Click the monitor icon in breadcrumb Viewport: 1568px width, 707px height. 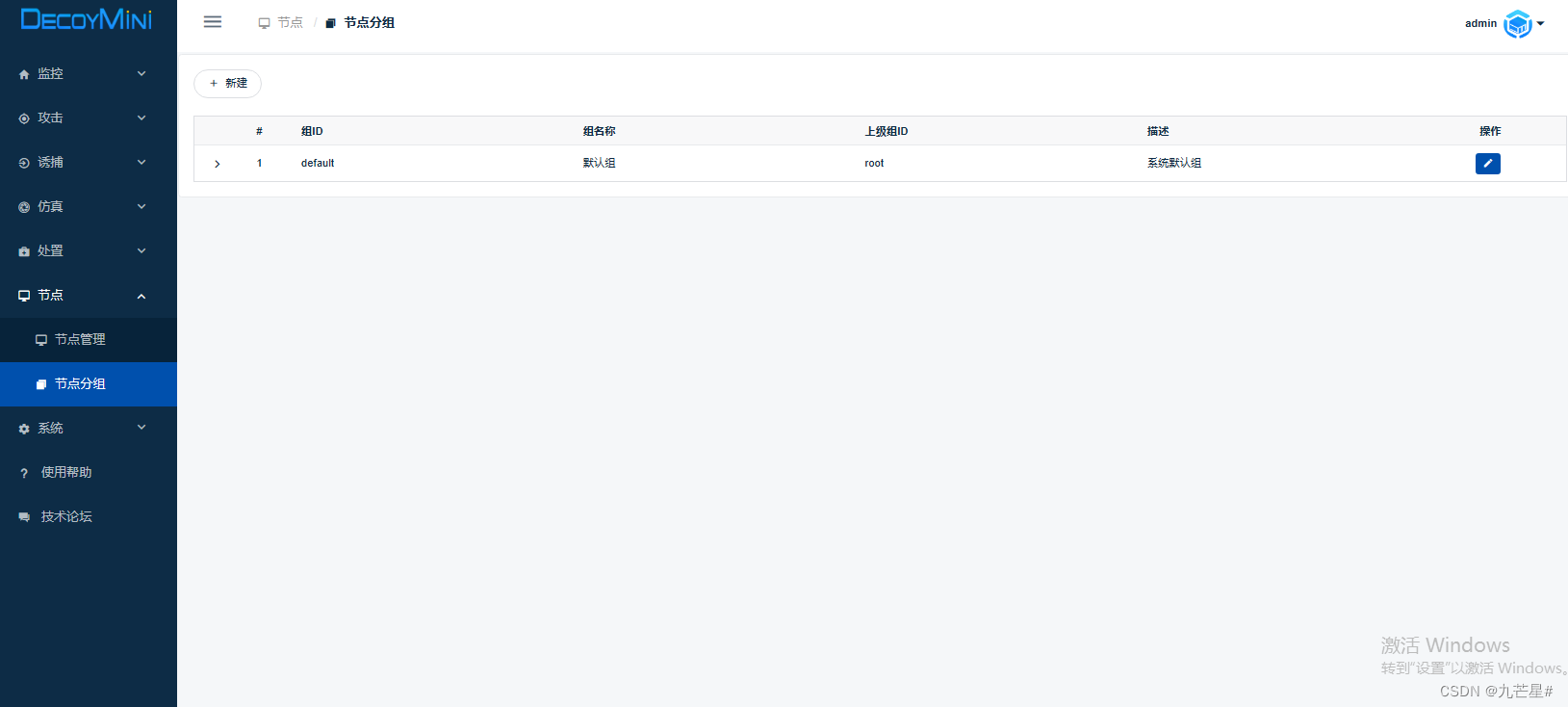tap(264, 23)
